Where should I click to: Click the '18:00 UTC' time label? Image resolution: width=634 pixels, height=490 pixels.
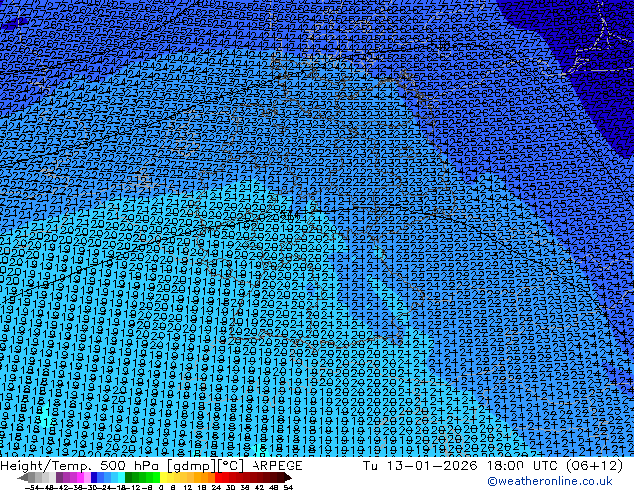pos(522,465)
